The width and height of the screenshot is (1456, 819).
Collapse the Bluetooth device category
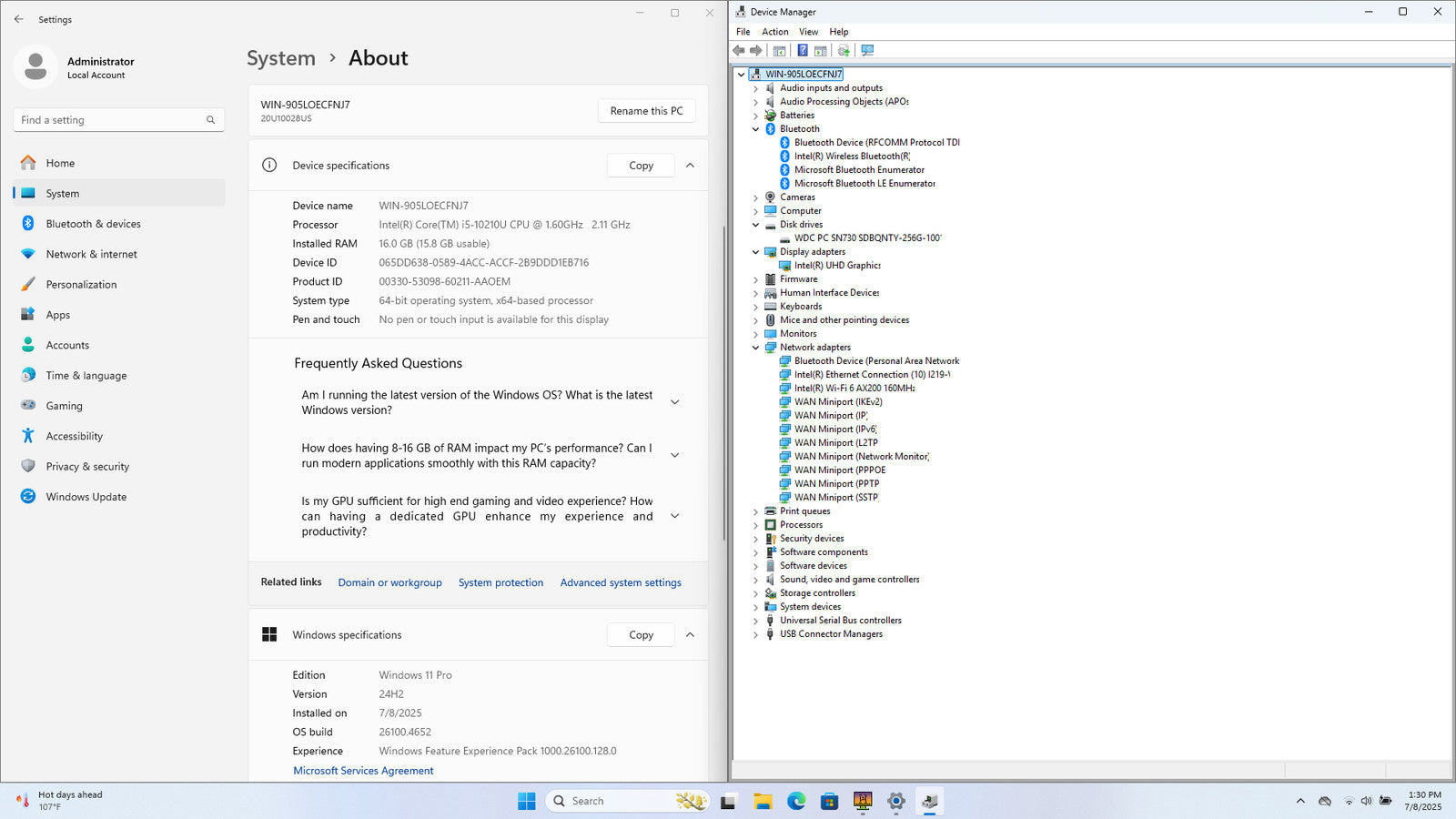click(755, 129)
